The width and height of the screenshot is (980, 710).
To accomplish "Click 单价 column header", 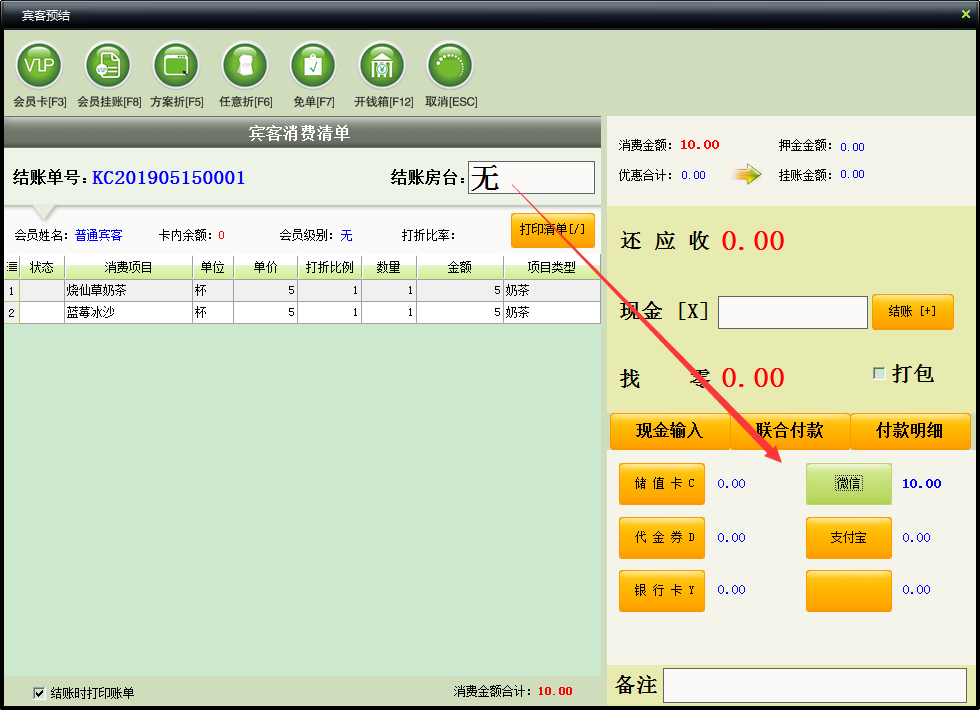I will (x=266, y=268).
